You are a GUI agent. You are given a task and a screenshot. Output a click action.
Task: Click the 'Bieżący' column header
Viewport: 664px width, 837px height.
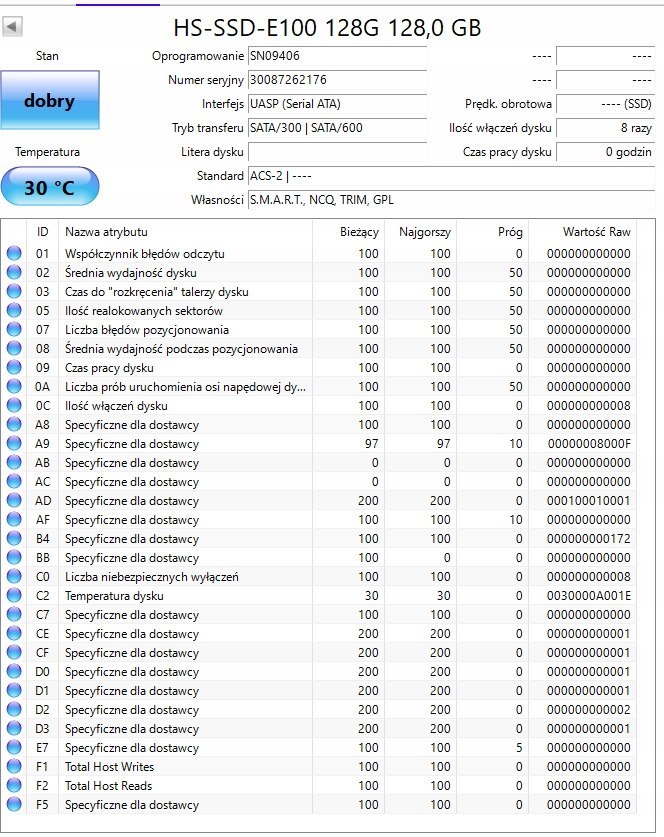click(359, 232)
